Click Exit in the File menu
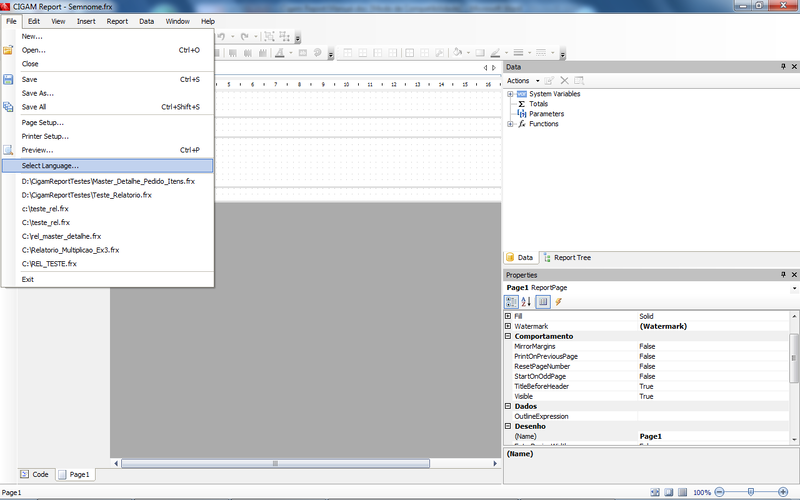 click(107, 280)
